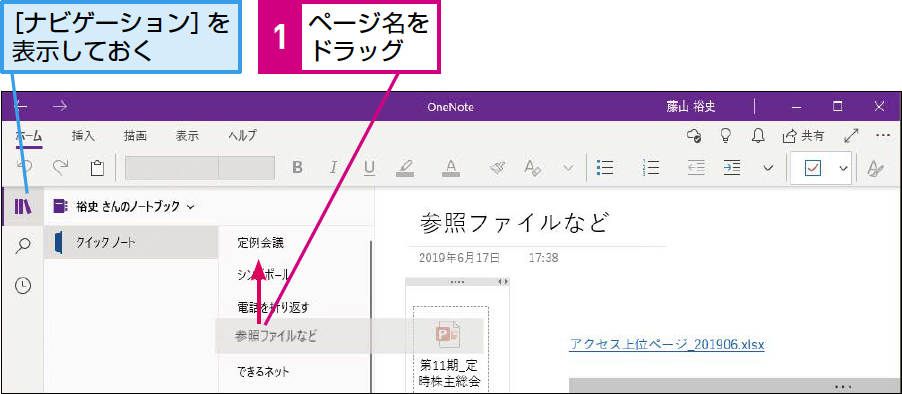Open the spelling check pen icon

[x=875, y=168]
